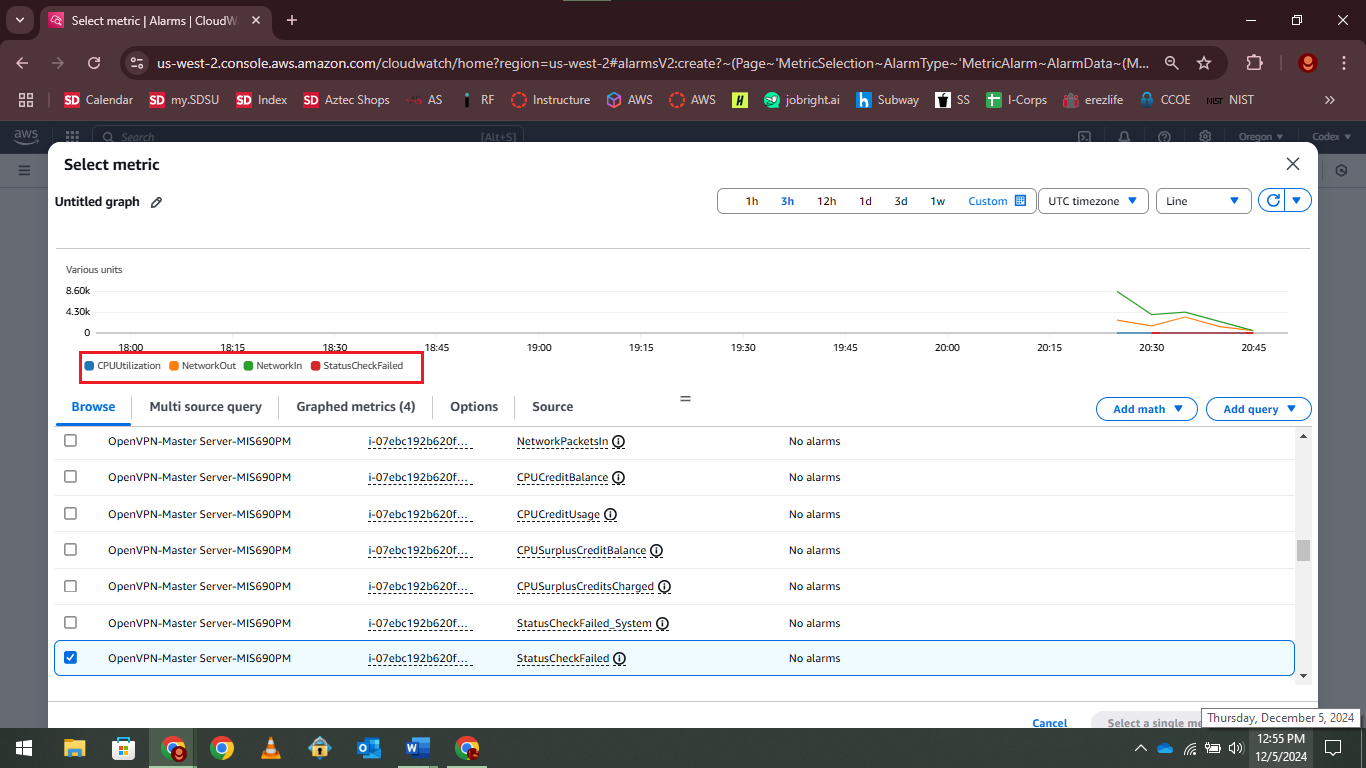The image size is (1366, 768).
Task: Open the Add query dropdown
Action: [x=1259, y=409]
